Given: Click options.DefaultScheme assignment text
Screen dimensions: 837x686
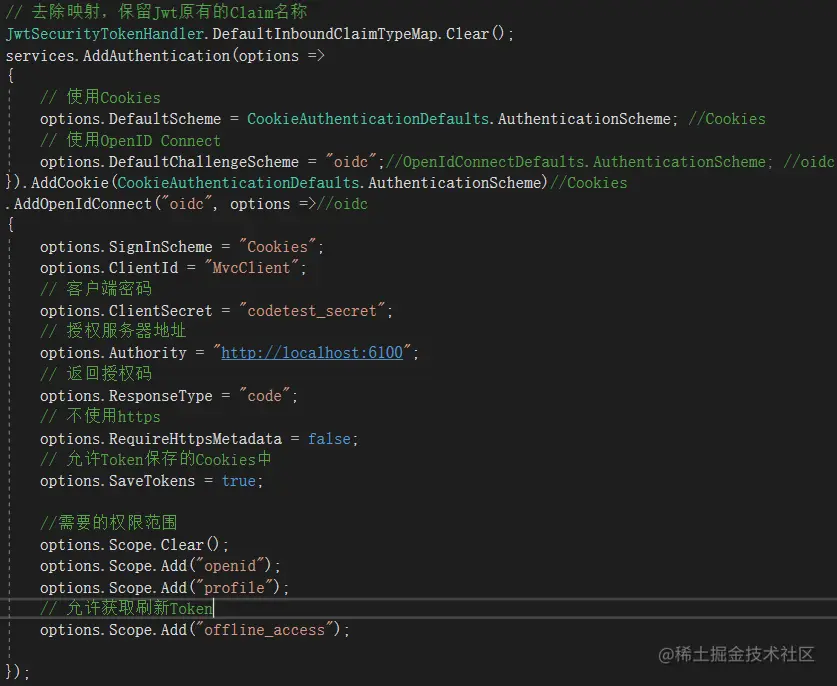Looking at the screenshot, I should pos(130,119).
